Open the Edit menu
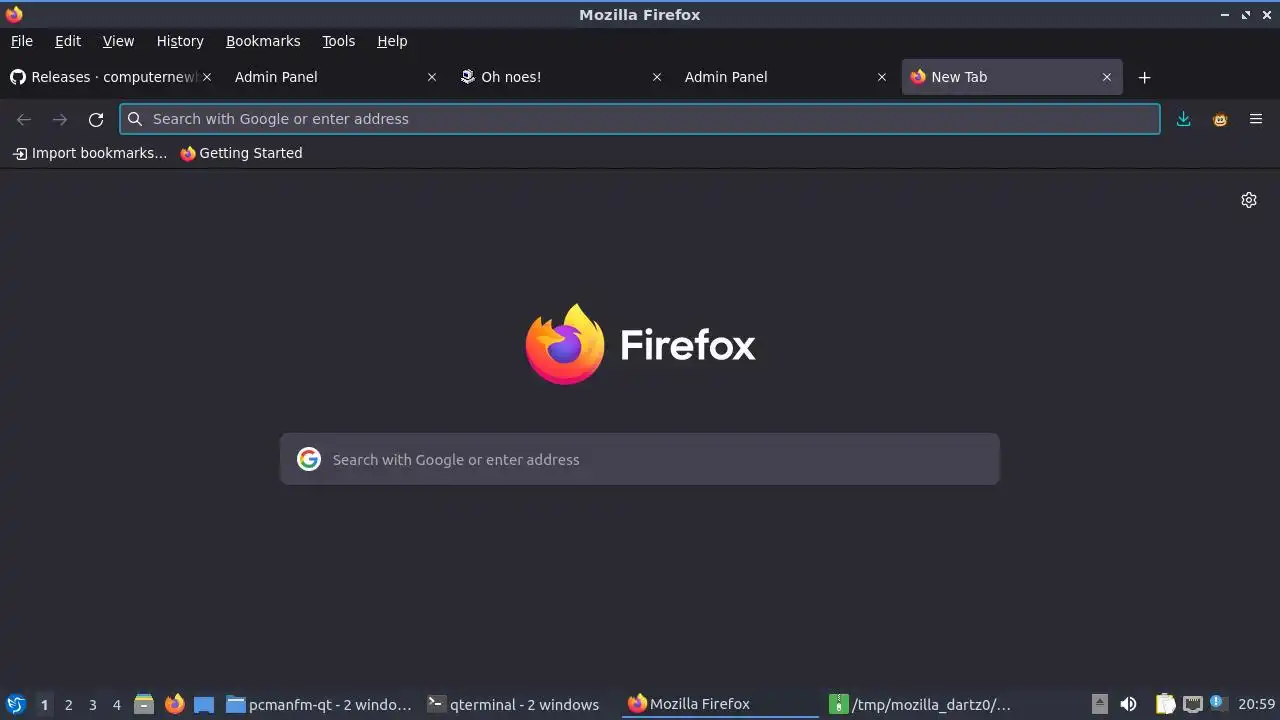 point(68,41)
